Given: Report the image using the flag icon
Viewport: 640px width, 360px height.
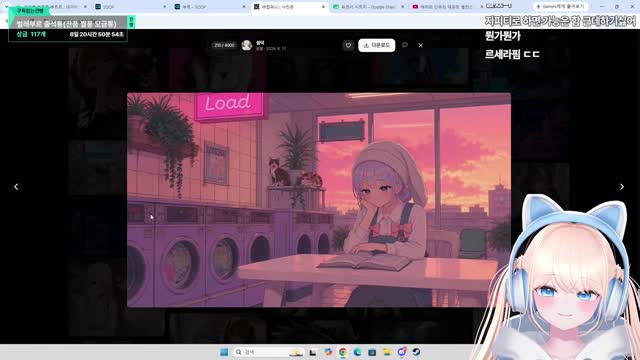Looking at the screenshot, I should [405, 45].
